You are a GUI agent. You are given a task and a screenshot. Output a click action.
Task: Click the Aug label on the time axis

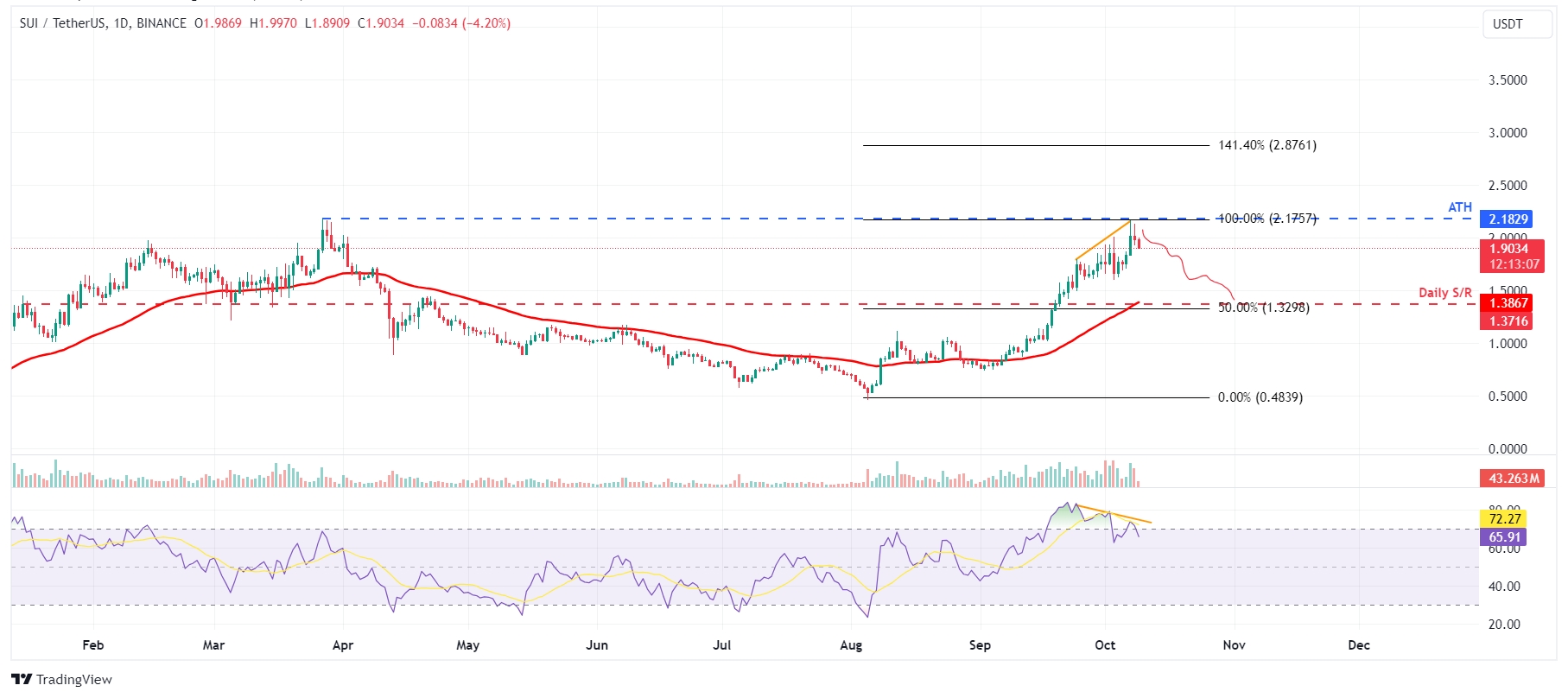[851, 645]
